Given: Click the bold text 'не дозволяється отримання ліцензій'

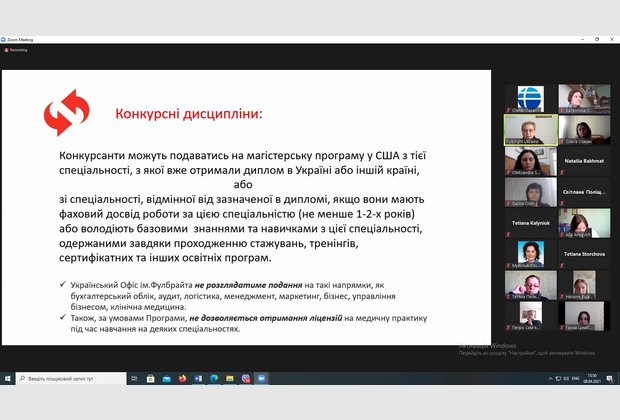Looking at the screenshot, I should (266, 318).
